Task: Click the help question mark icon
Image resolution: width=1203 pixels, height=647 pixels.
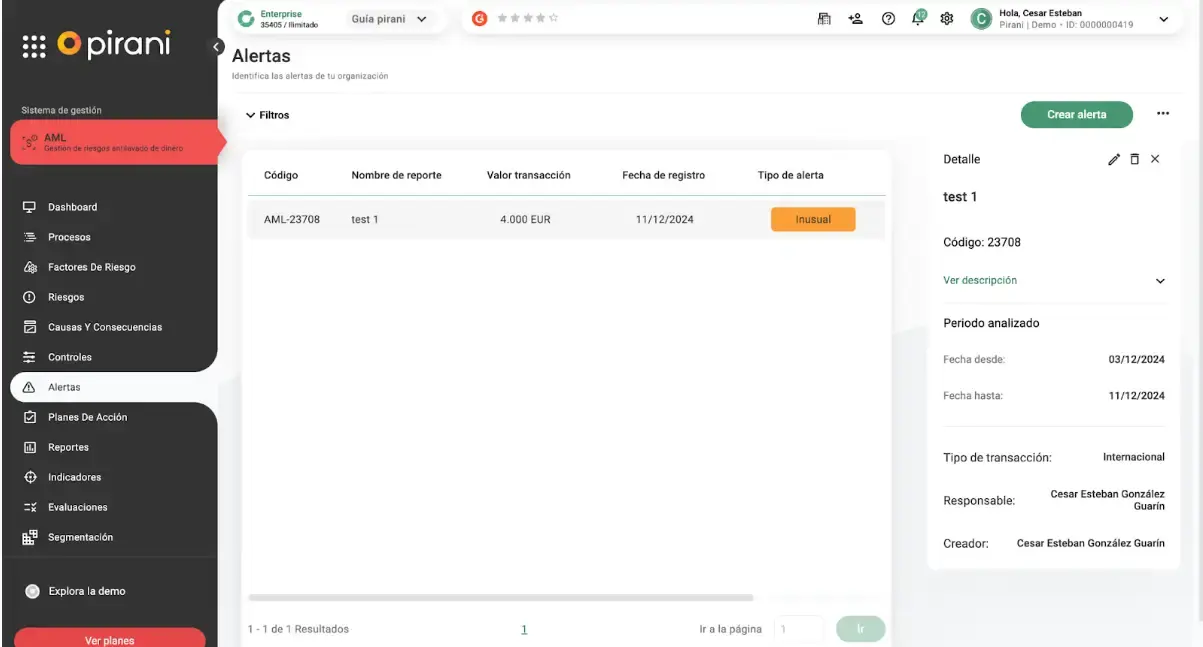Action: (888, 19)
